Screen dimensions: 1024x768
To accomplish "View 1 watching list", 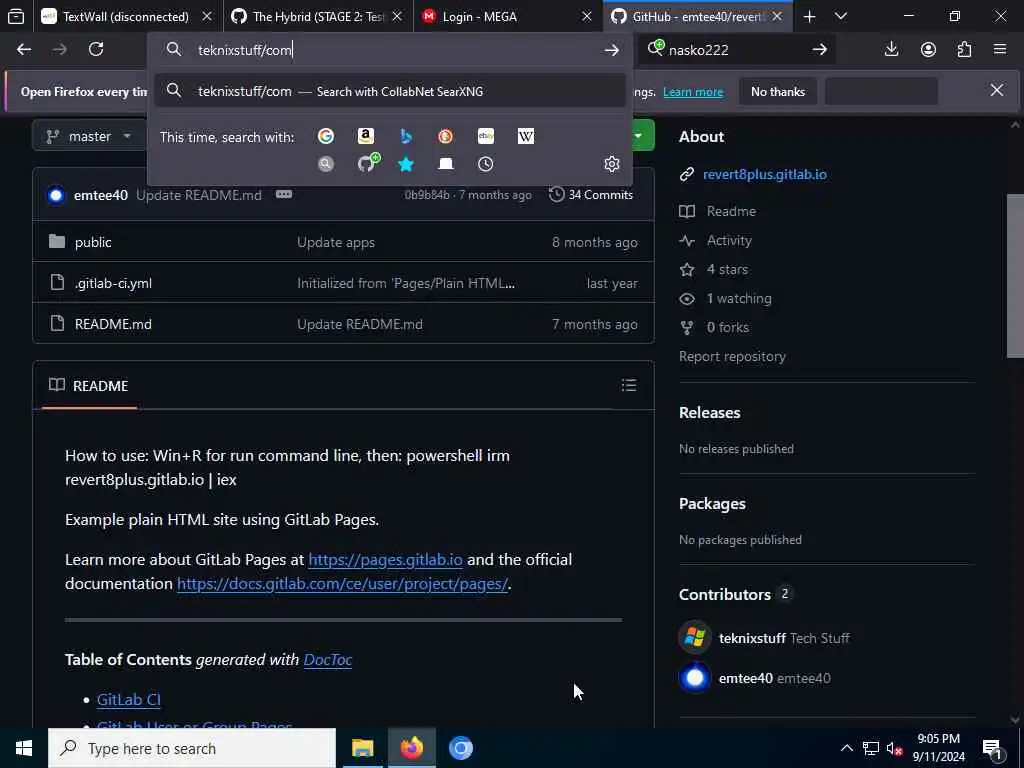I will (739, 298).
